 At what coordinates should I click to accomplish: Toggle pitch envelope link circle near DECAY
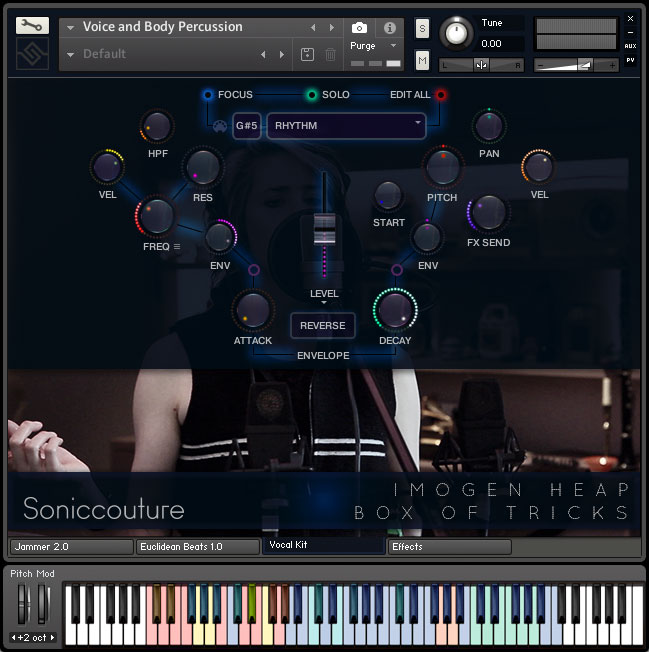click(x=397, y=270)
